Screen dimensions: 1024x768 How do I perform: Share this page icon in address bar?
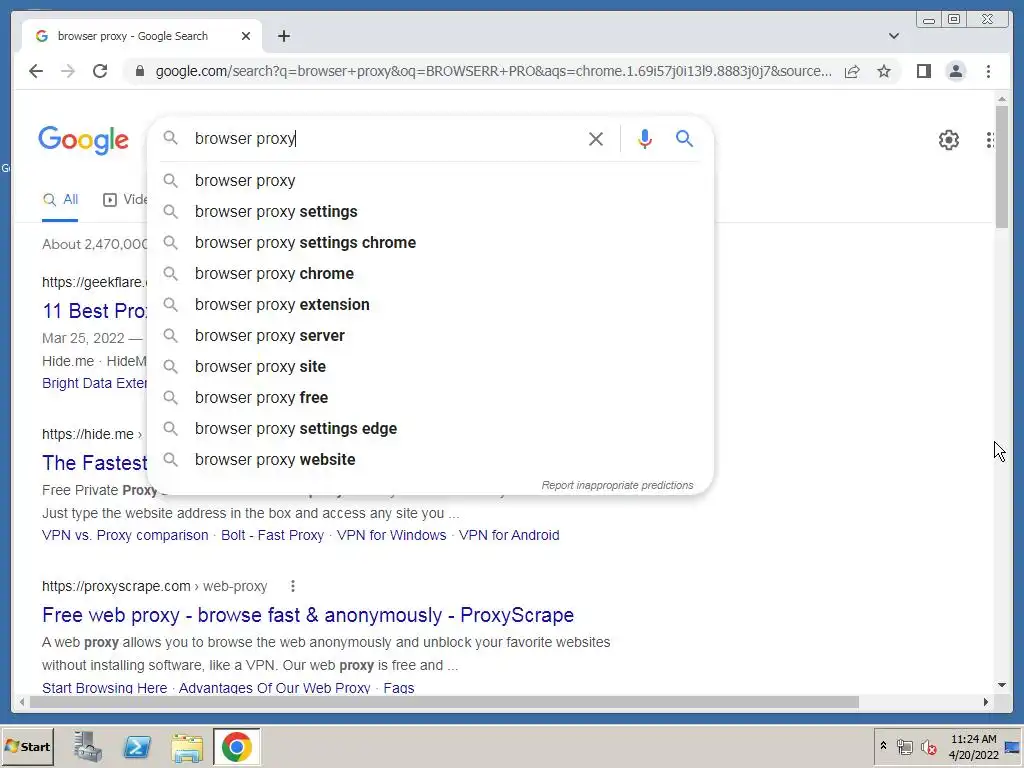point(852,71)
